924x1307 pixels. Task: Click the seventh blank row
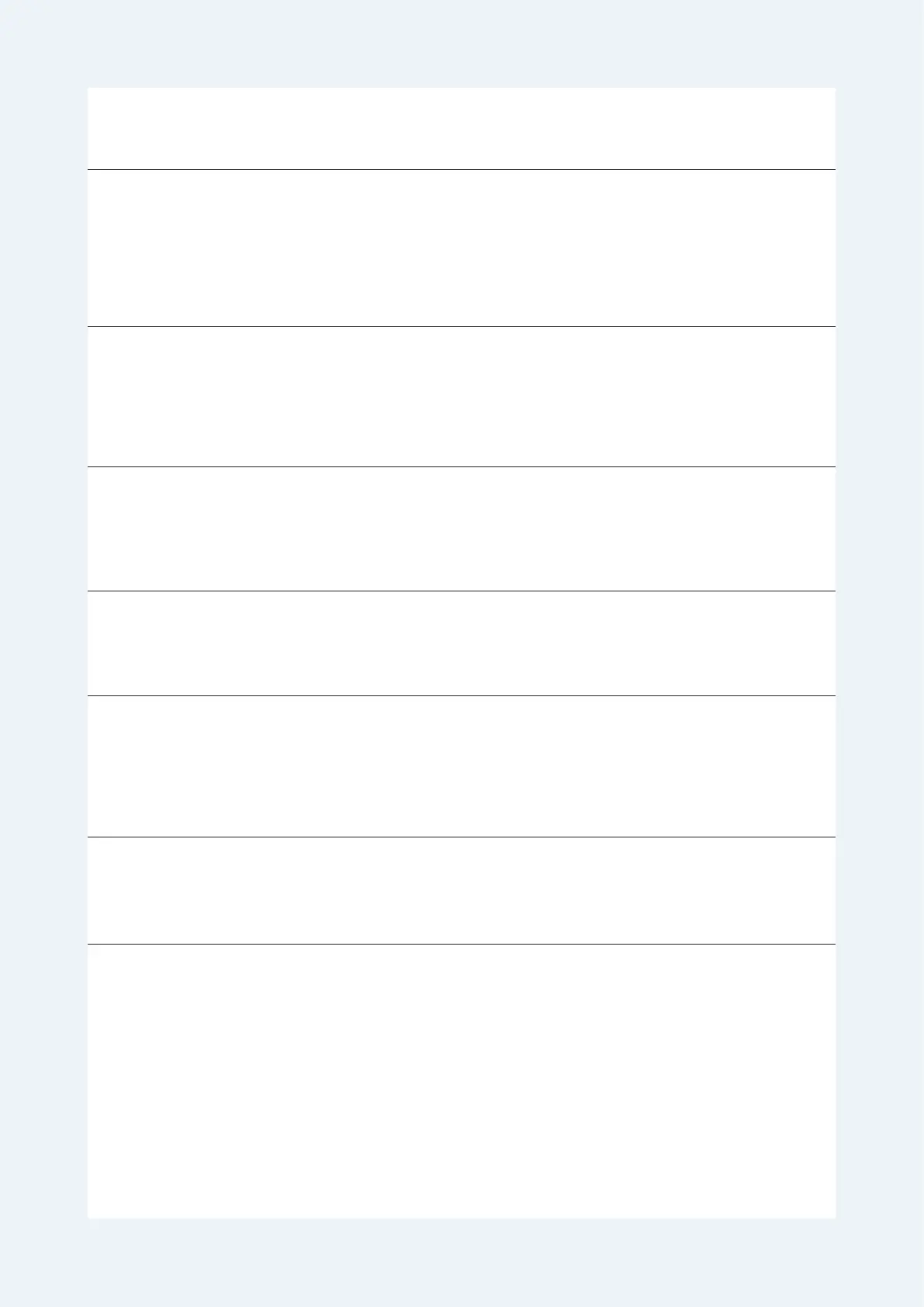461,890
